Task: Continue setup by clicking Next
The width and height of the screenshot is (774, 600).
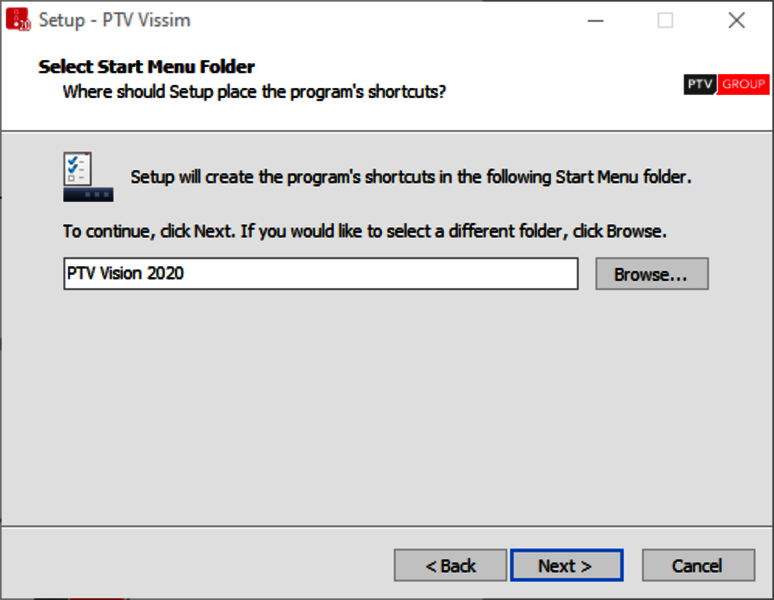Action: [x=566, y=565]
